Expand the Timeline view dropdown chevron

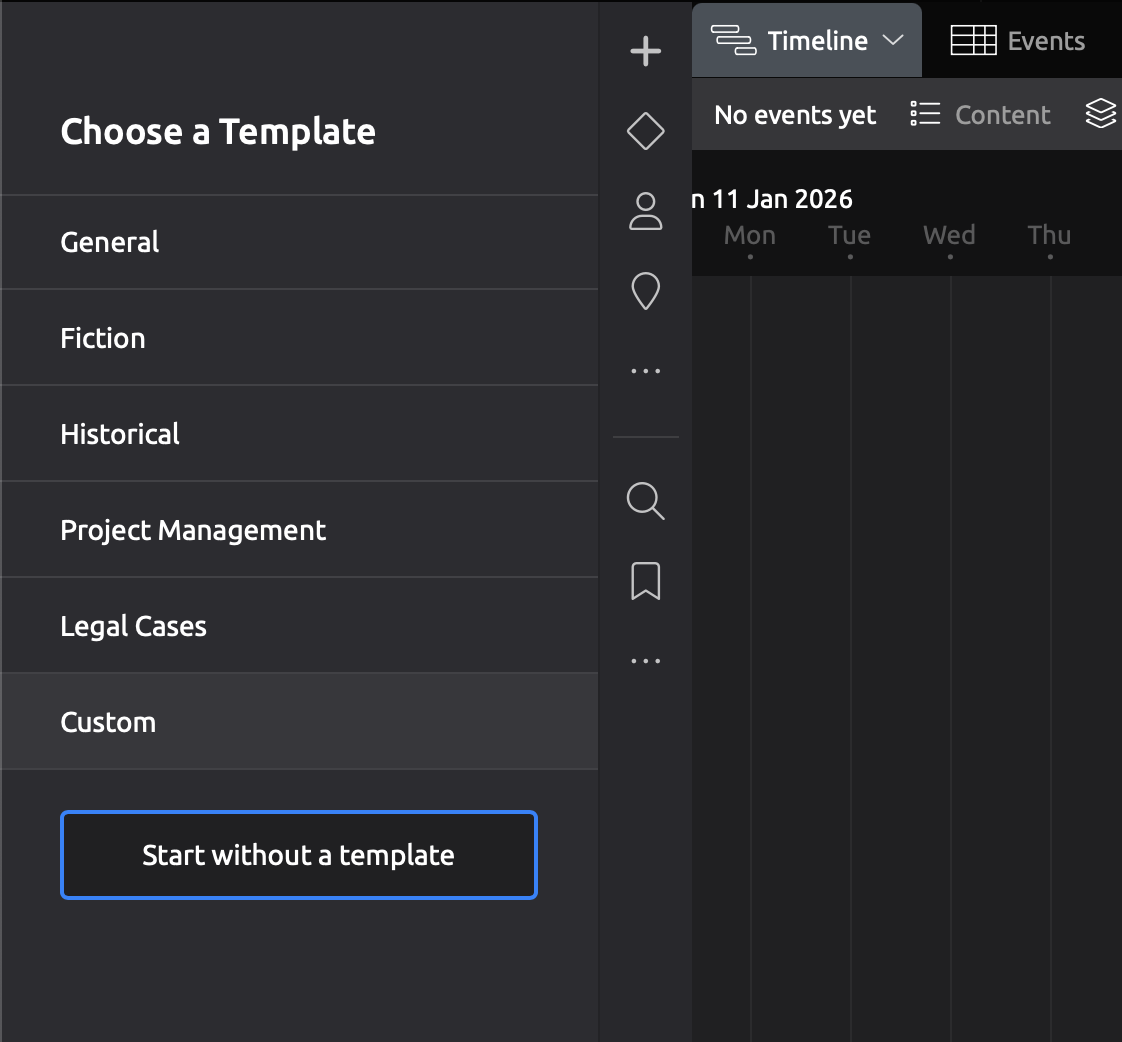[893, 40]
